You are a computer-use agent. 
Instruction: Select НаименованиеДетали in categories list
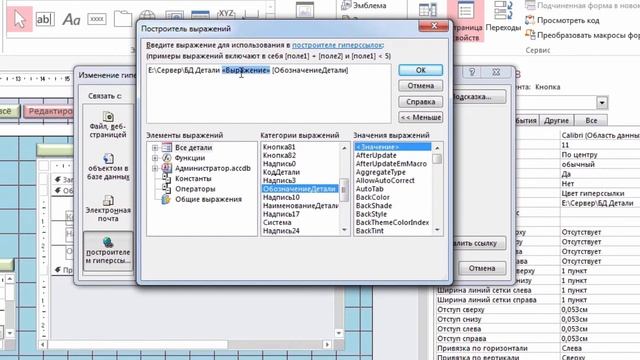point(300,206)
